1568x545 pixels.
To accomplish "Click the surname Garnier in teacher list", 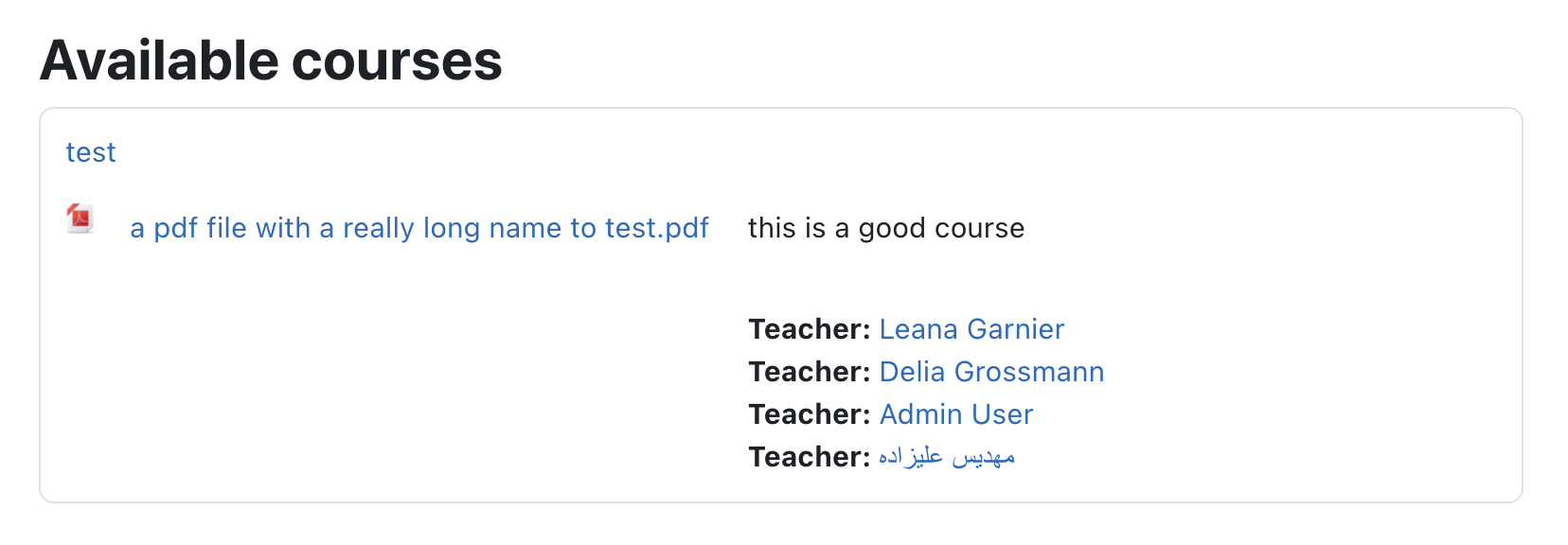I will 1016,329.
